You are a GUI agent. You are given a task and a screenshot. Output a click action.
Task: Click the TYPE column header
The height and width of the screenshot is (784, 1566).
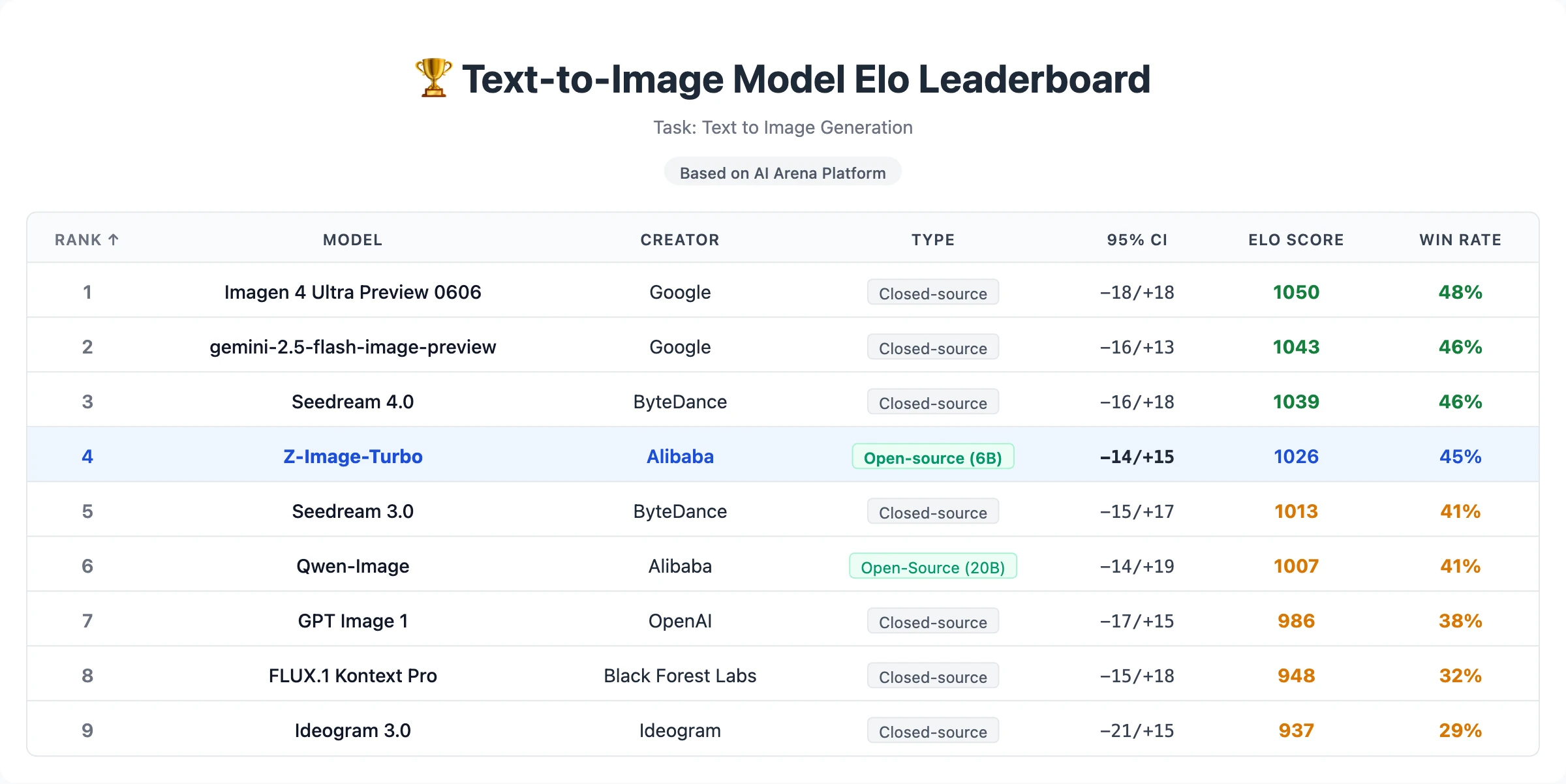click(933, 239)
